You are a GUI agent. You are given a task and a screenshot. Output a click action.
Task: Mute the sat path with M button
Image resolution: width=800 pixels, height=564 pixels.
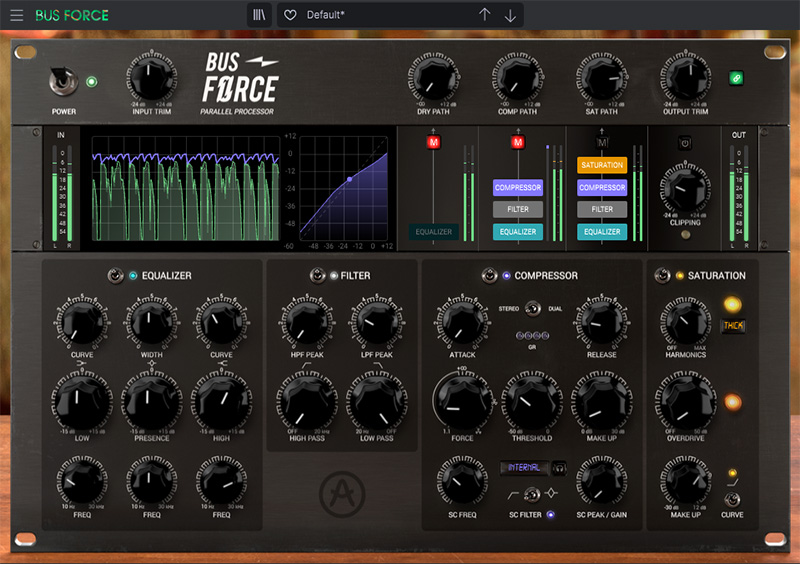tap(602, 142)
